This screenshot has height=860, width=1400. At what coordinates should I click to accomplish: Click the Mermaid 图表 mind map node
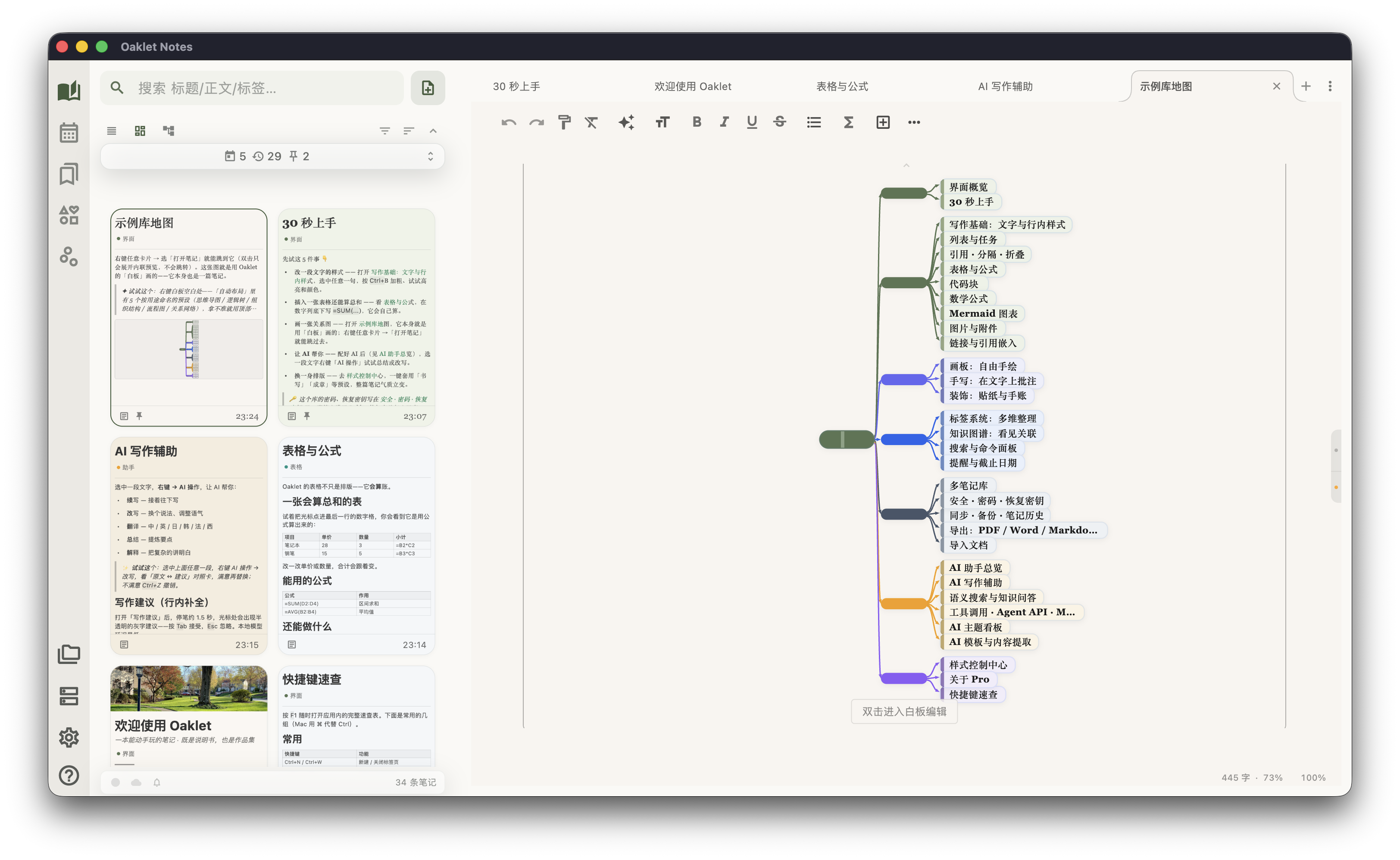983,313
